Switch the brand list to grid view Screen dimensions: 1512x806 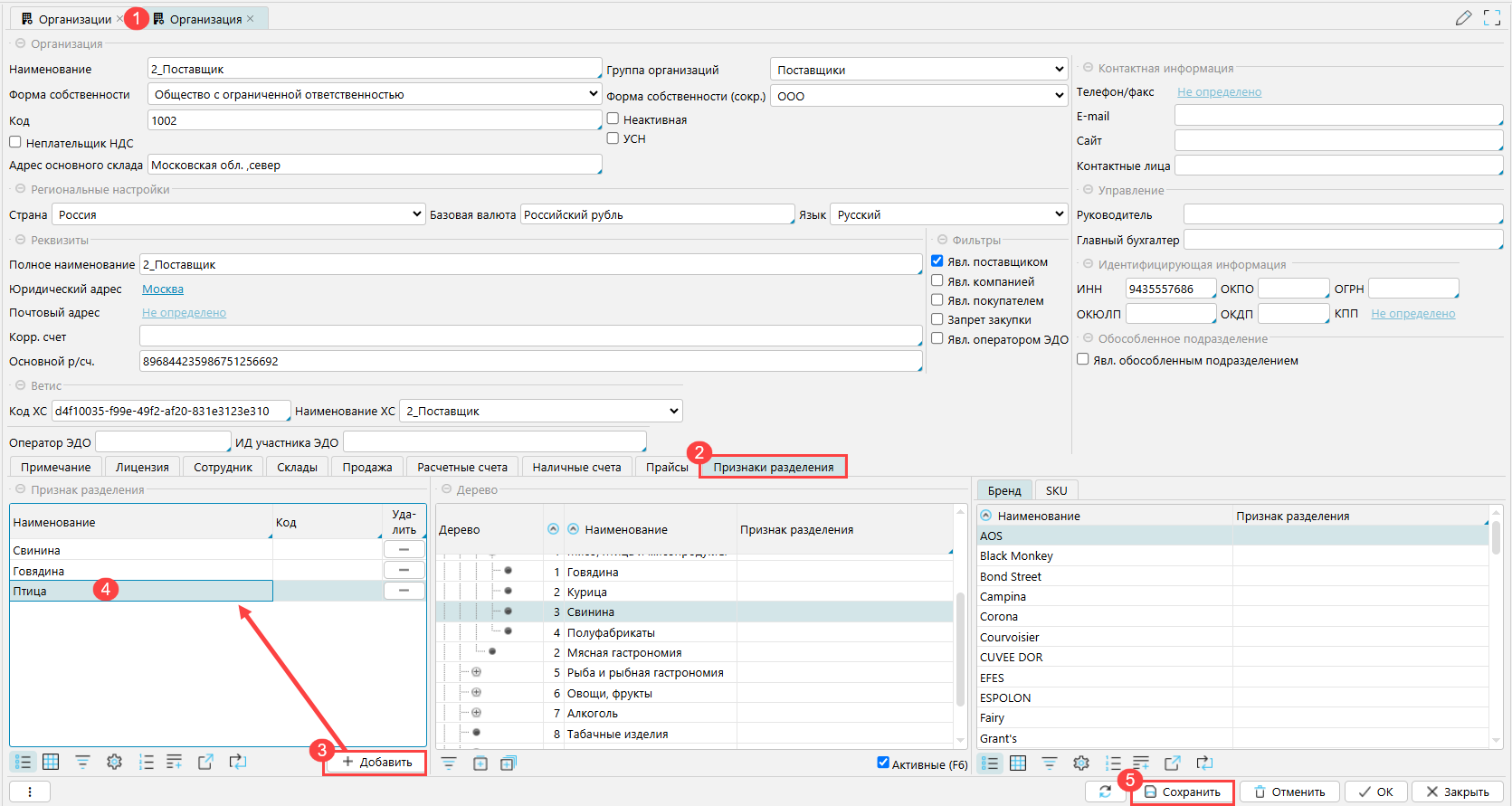[x=1018, y=763]
